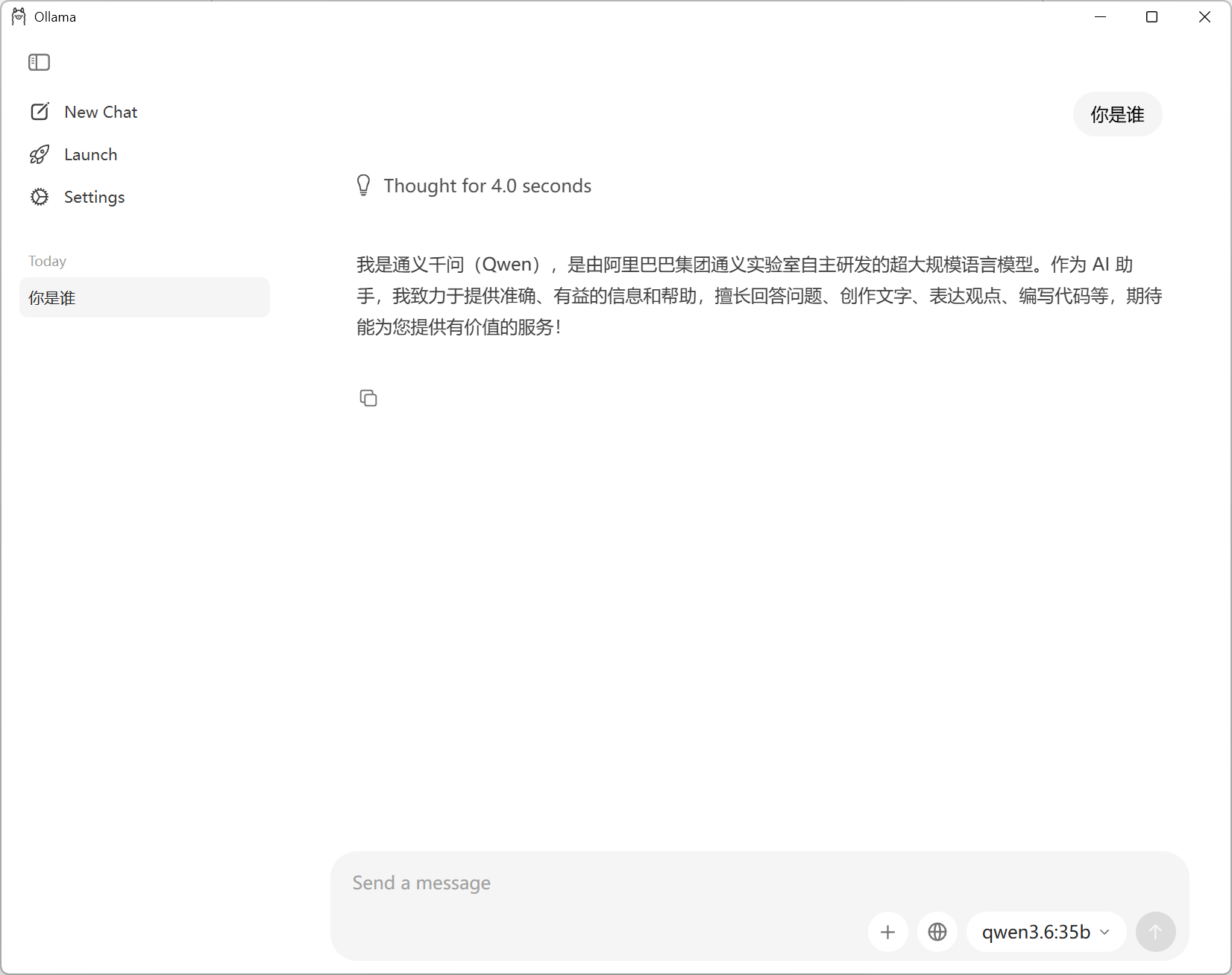This screenshot has height=975, width=1232.
Task: Add attachment with the plus button
Action: point(887,932)
